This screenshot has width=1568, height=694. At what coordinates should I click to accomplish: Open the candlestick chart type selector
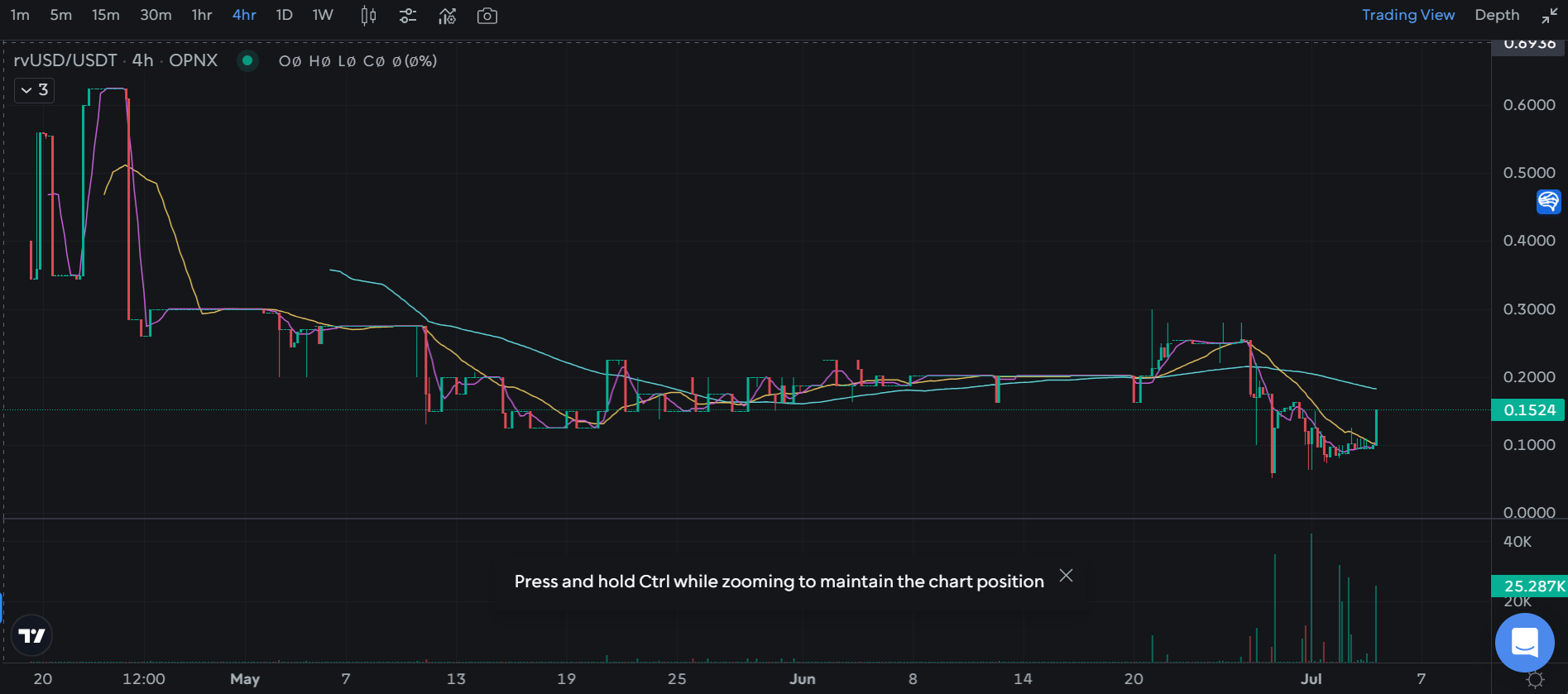coord(369,16)
